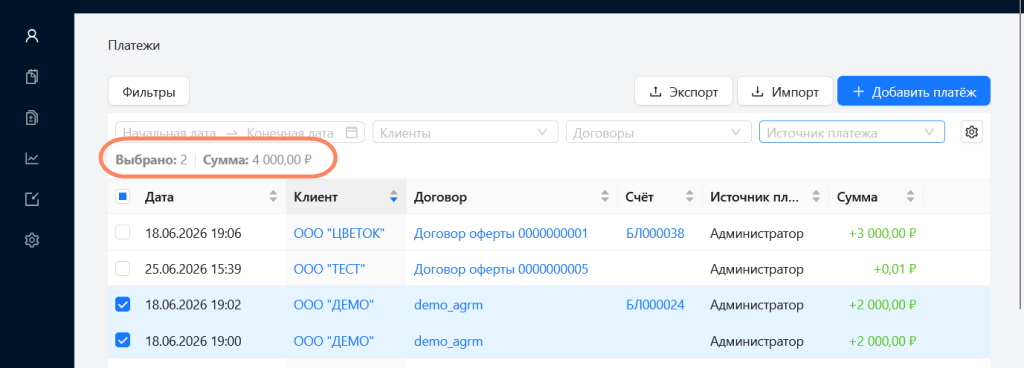1024x368 pixels.
Task: Sort by Договор column arrows
Action: (605, 197)
